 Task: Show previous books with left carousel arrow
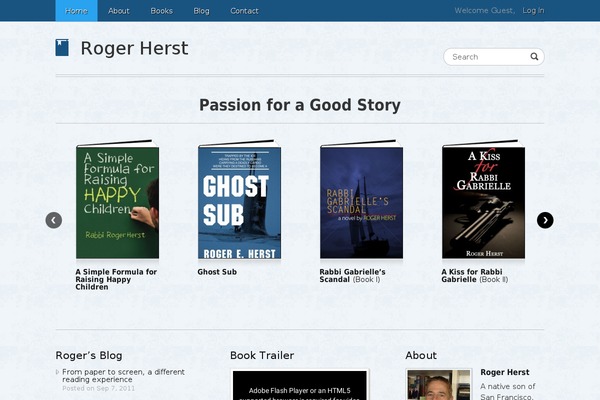[54, 220]
